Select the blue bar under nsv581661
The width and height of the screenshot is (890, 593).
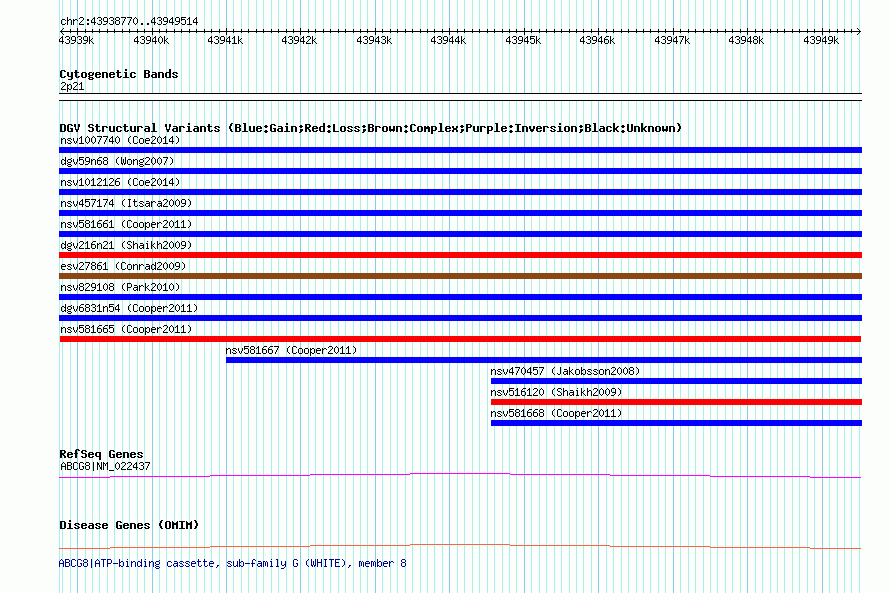click(x=460, y=234)
